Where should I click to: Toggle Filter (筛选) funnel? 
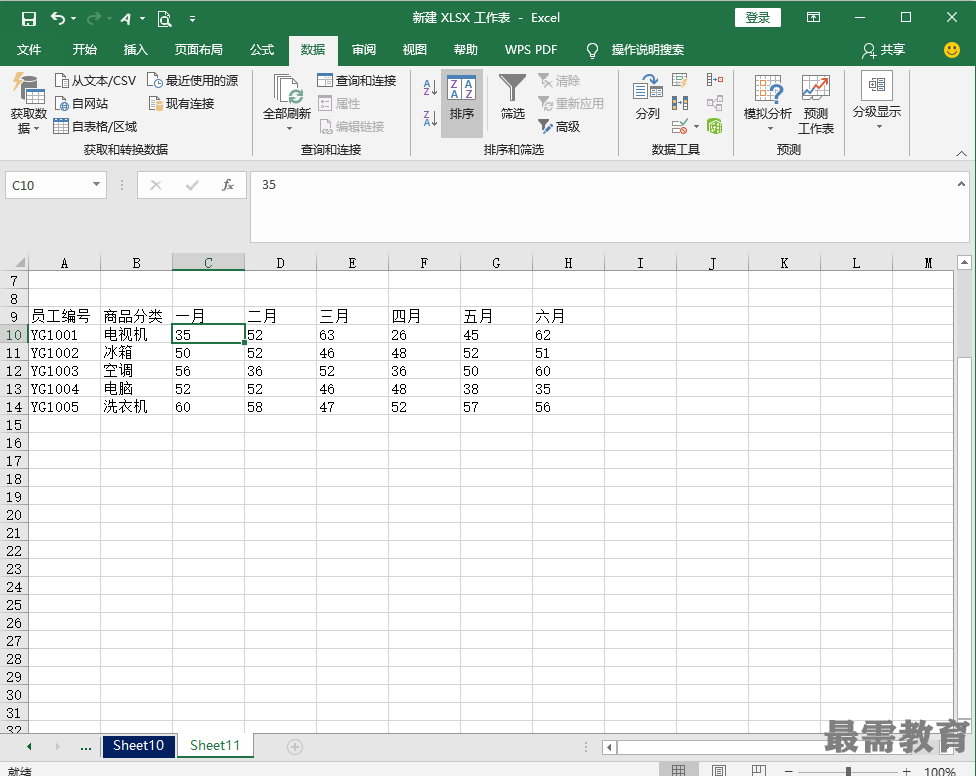[x=513, y=96]
